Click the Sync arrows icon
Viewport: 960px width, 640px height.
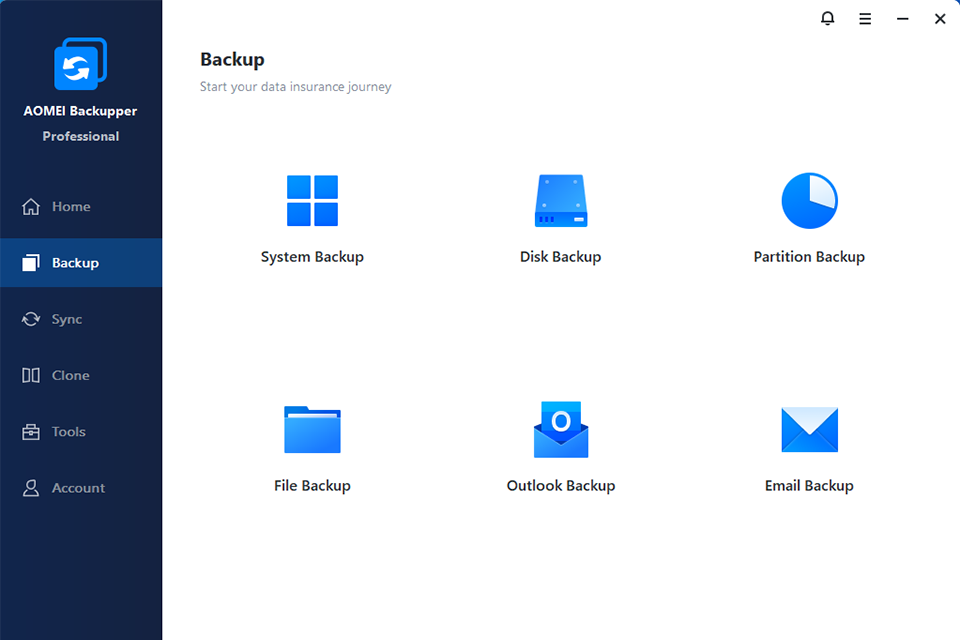(31, 319)
